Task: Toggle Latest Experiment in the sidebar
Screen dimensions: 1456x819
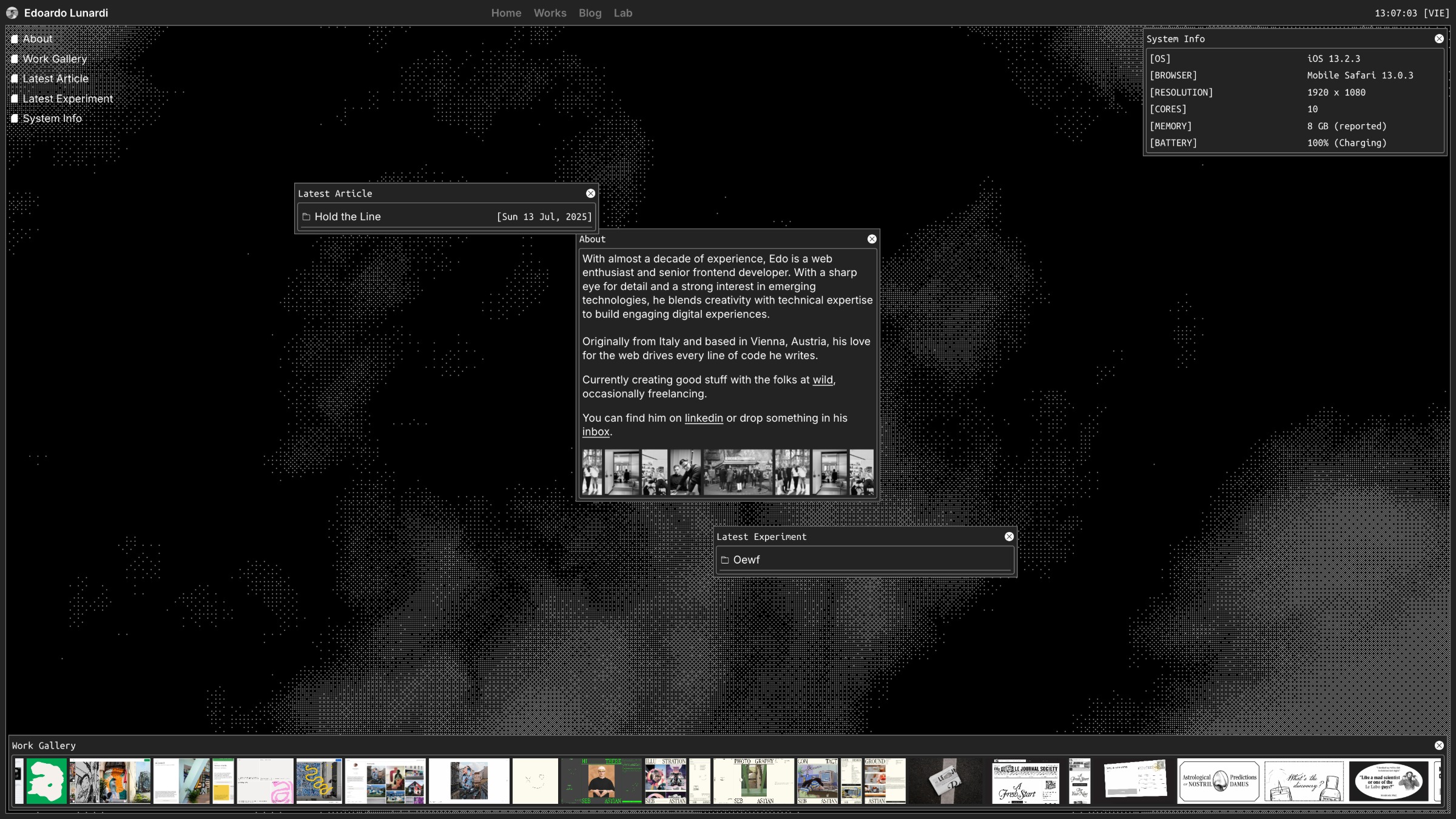Action: click(62, 98)
